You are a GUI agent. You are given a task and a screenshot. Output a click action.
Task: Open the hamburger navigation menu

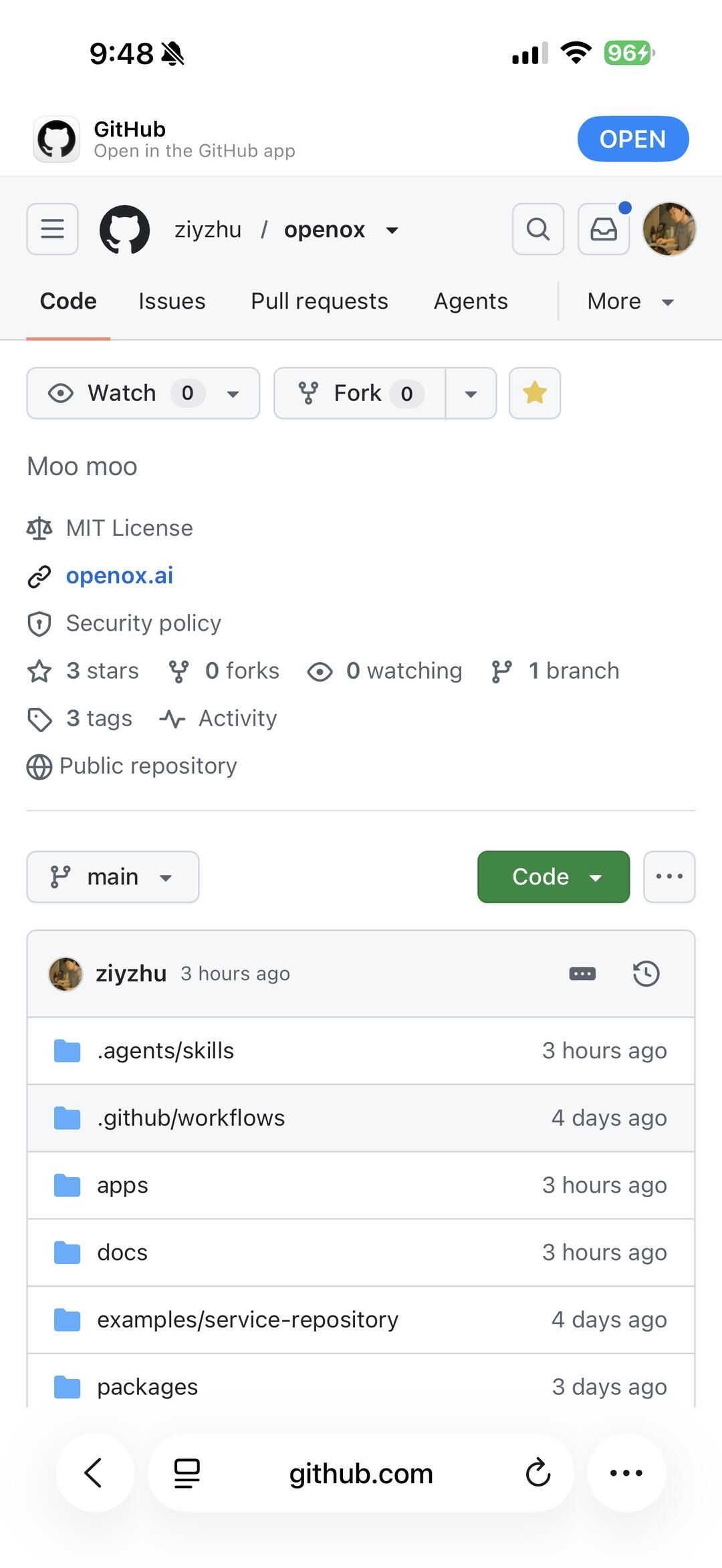[52, 229]
